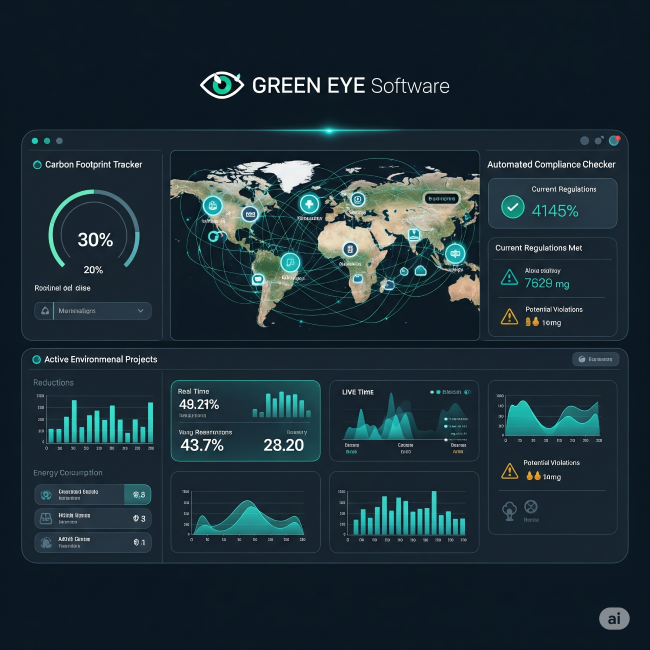Click the dropdown chevron arrow
Viewport: 650px width, 650px height.
[141, 310]
